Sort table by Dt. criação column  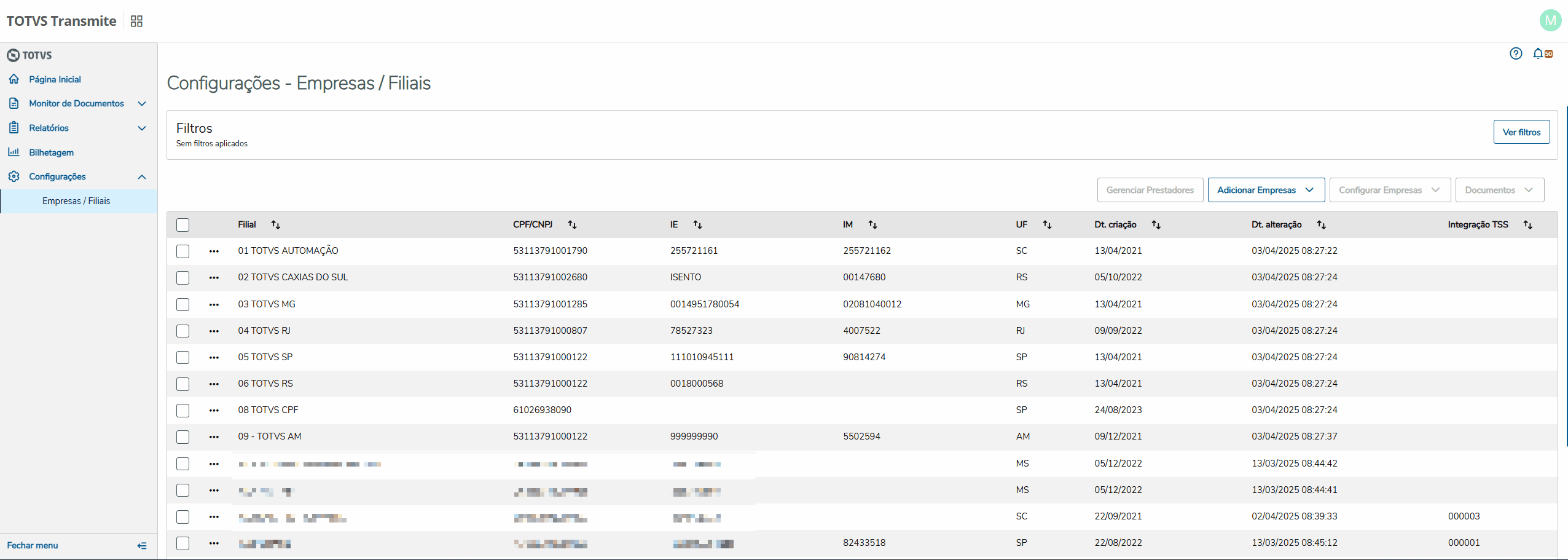(x=1156, y=225)
